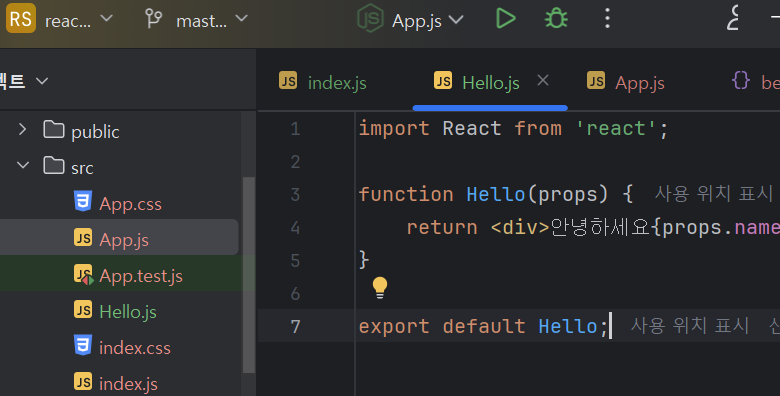Viewport: 780px width, 396px height.
Task: Collapse the src folder
Action: coord(23,165)
